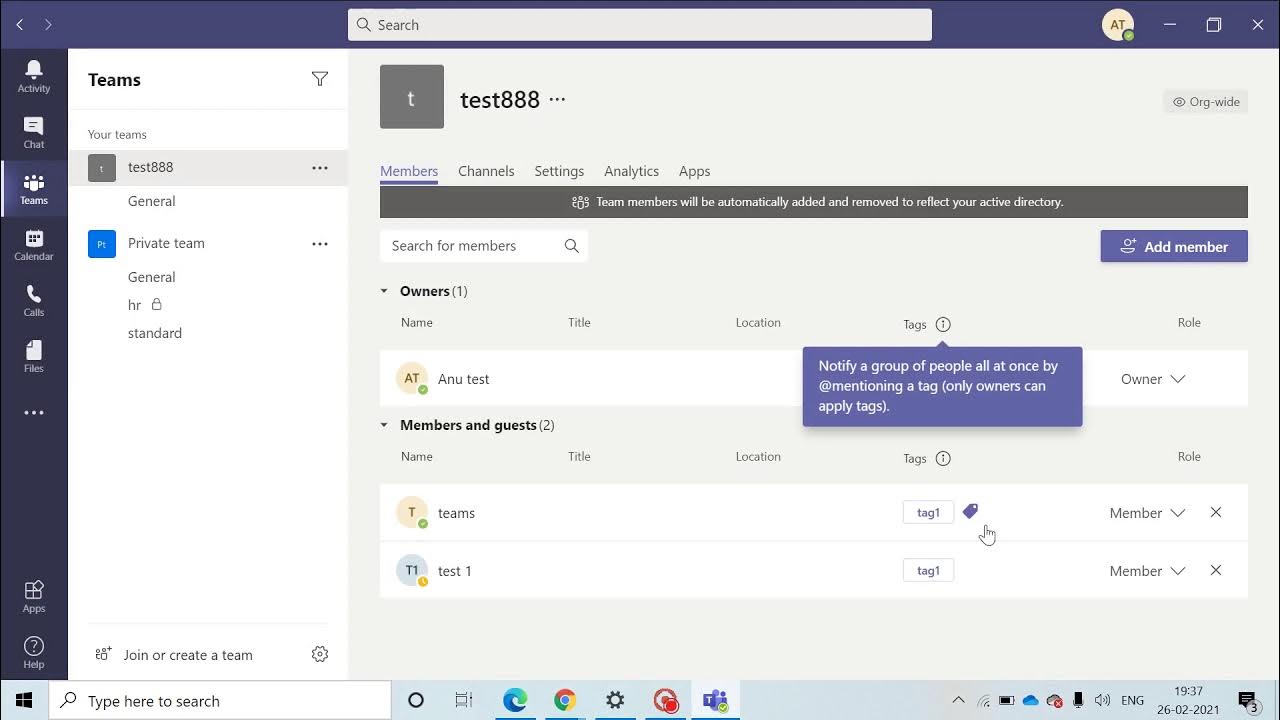1280x720 pixels.
Task: Collapse the Owners section
Action: 384,291
